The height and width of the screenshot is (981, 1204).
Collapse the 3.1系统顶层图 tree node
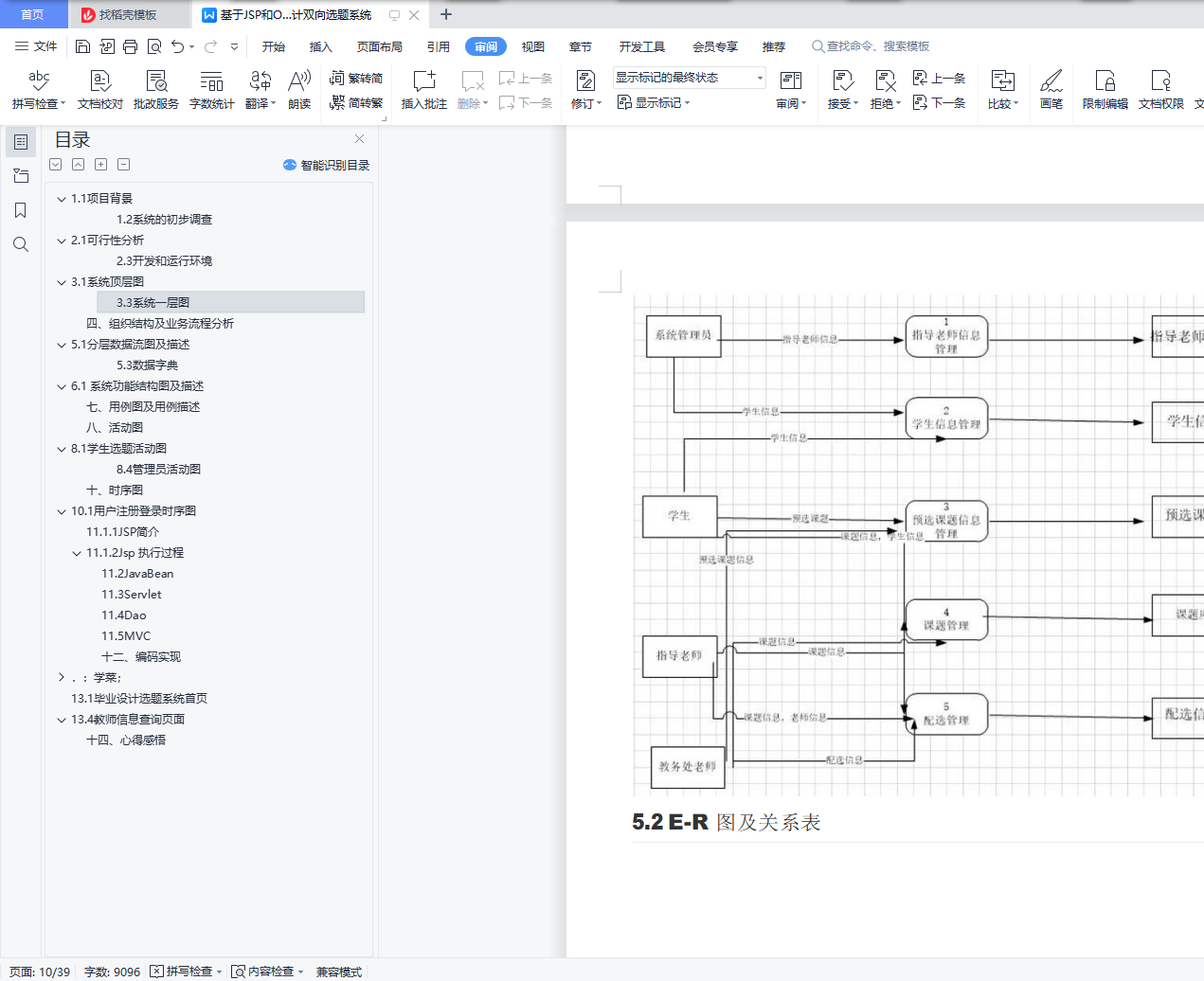click(62, 282)
